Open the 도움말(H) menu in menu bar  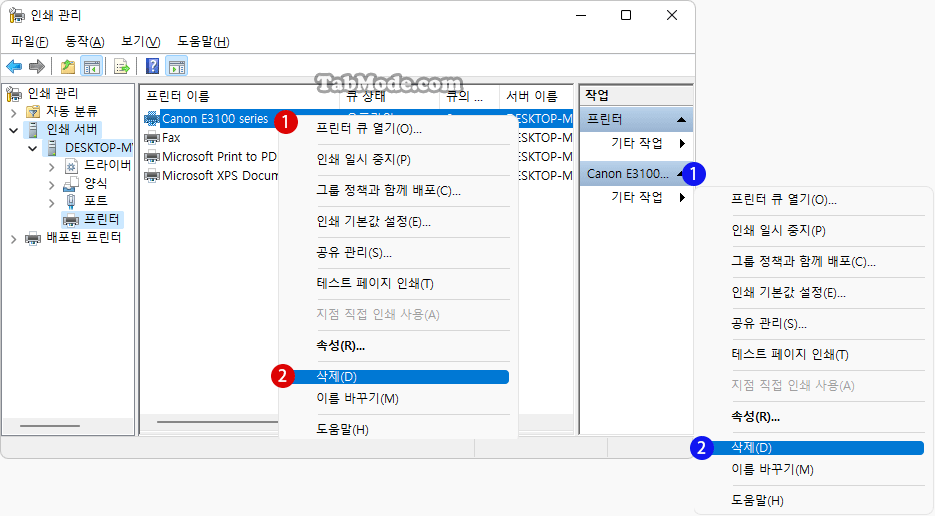[x=203, y=41]
